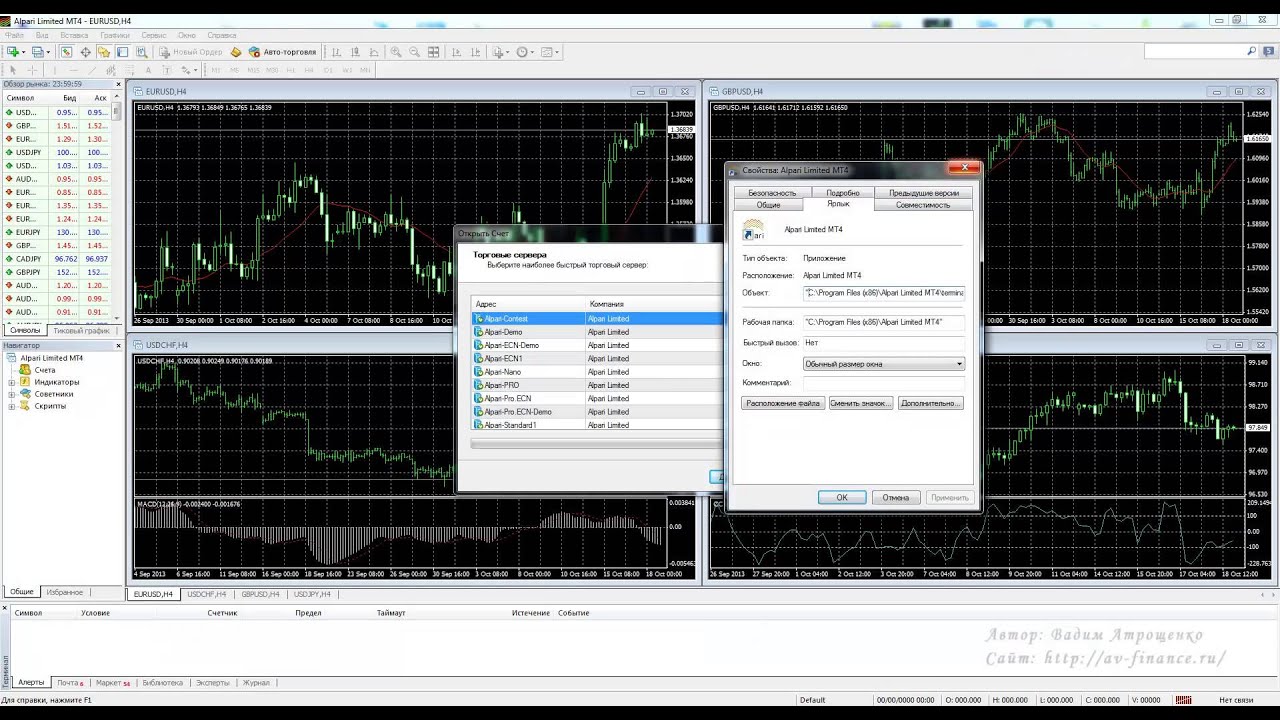
Task: Switch chart to candlesticks icon
Action: coord(355,52)
